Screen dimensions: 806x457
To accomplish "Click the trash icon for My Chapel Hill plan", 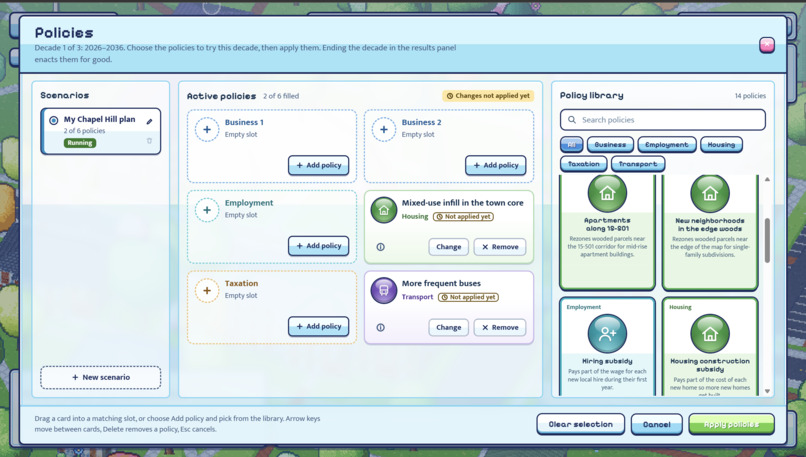I will coord(150,141).
